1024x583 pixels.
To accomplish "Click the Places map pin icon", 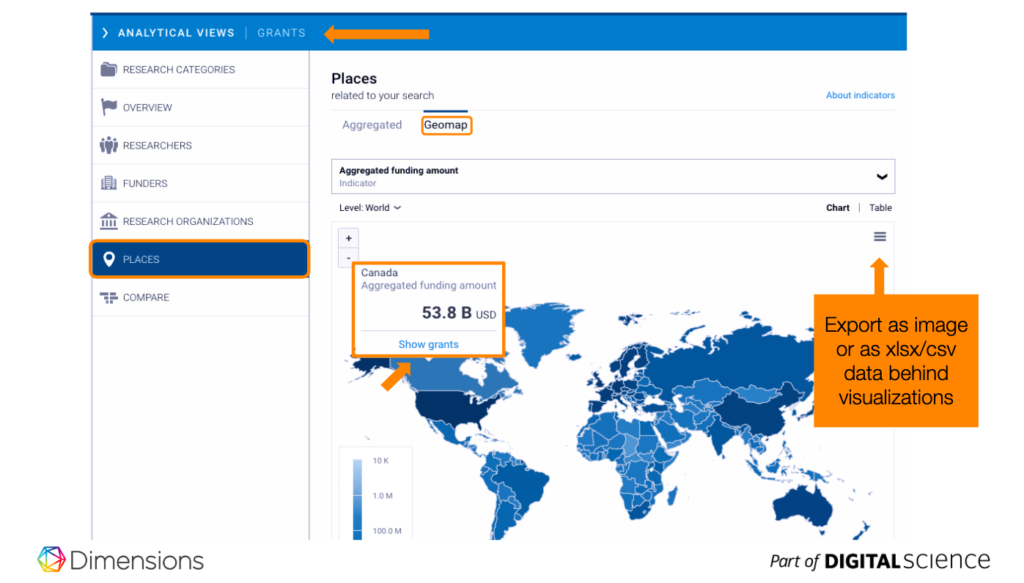I will 109,260.
